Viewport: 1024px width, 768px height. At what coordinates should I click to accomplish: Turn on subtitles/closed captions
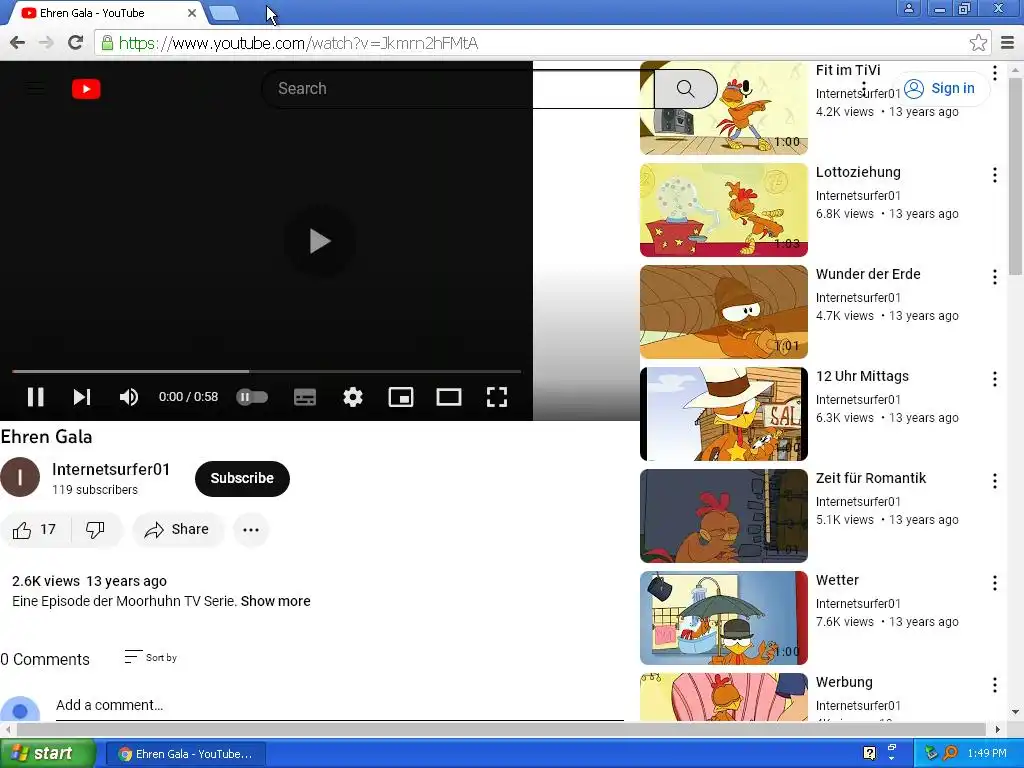point(305,397)
